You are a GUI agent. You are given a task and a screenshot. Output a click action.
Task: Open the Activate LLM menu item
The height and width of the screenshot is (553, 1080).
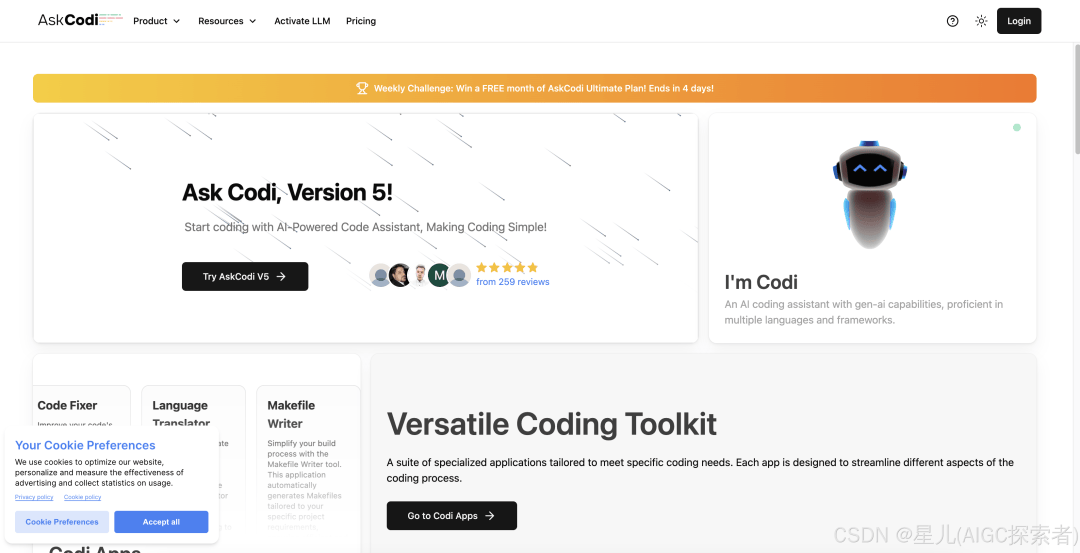[302, 21]
